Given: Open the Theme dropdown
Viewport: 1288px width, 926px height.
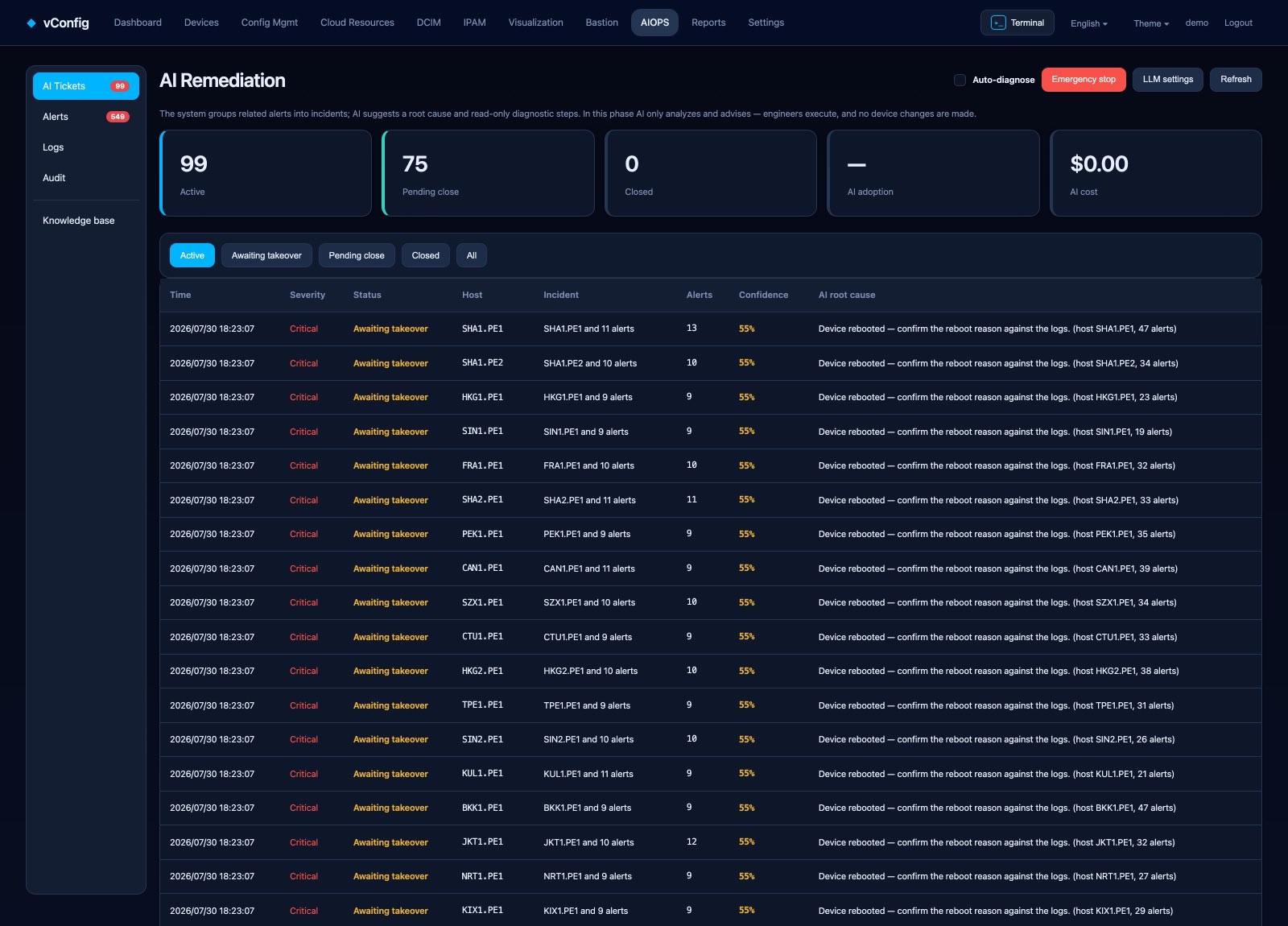Looking at the screenshot, I should tap(1151, 23).
